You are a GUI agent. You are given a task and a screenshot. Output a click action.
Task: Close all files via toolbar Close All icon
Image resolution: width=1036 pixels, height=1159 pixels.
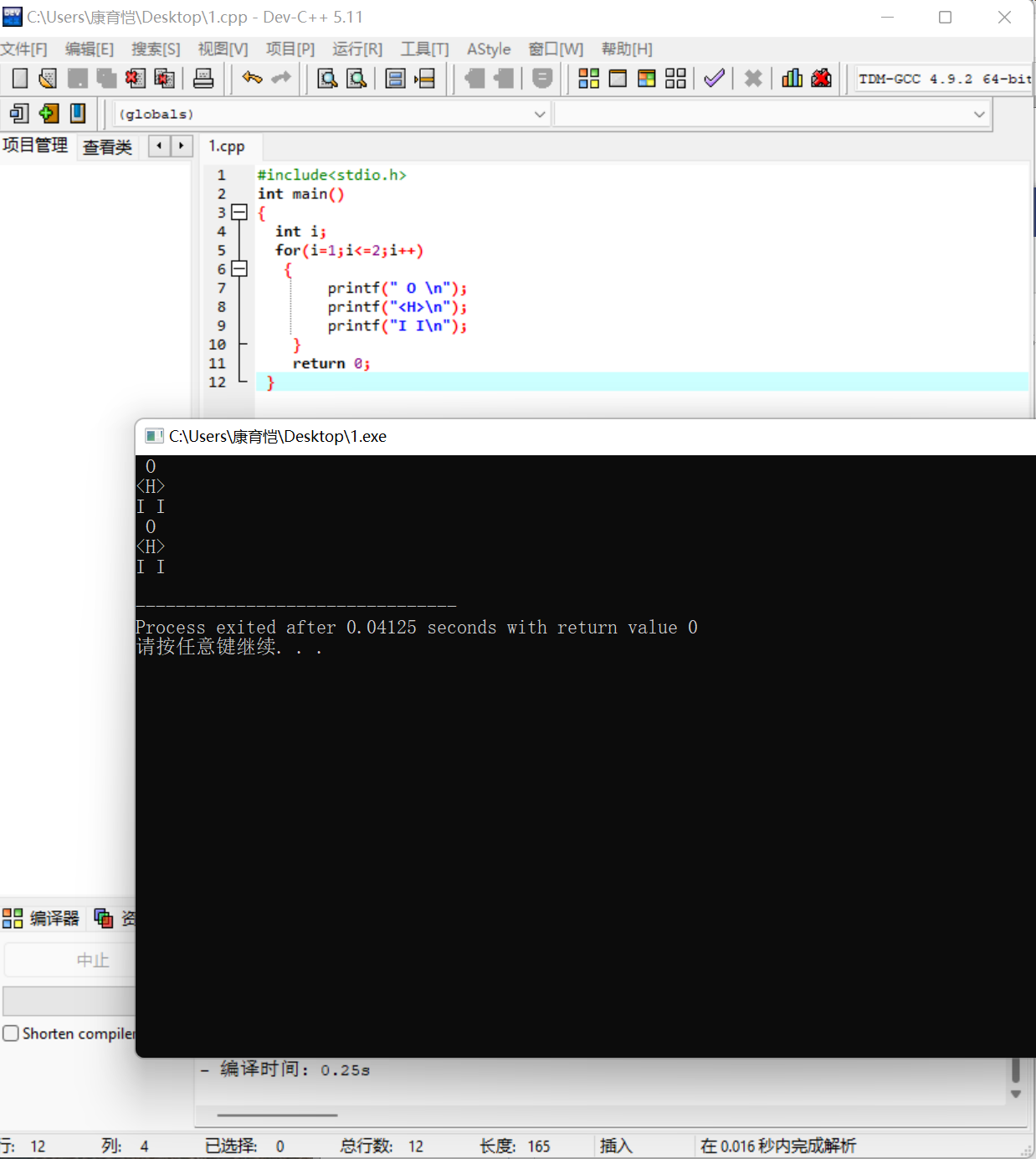pos(164,79)
